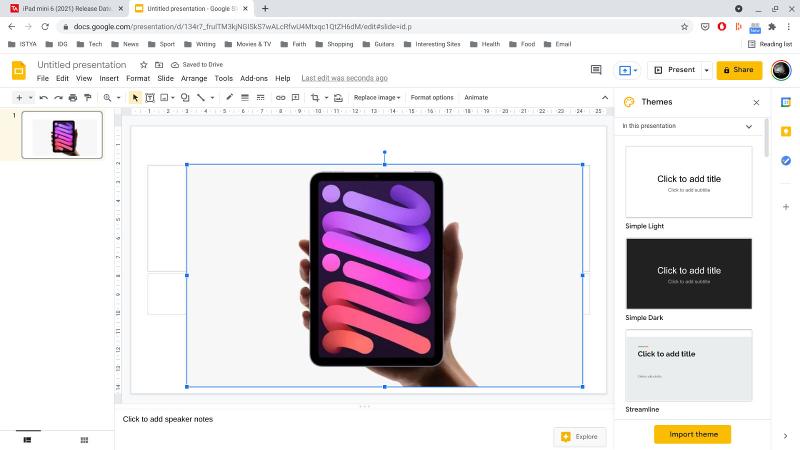This screenshot has width=800, height=450.
Task: Click to add speaker notes field
Action: (168, 419)
